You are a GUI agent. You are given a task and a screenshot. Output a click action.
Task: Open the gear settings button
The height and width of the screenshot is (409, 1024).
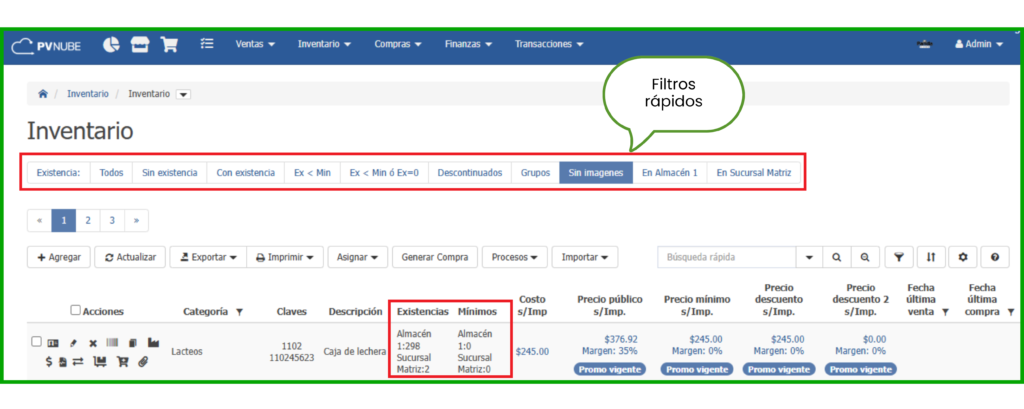tap(963, 257)
